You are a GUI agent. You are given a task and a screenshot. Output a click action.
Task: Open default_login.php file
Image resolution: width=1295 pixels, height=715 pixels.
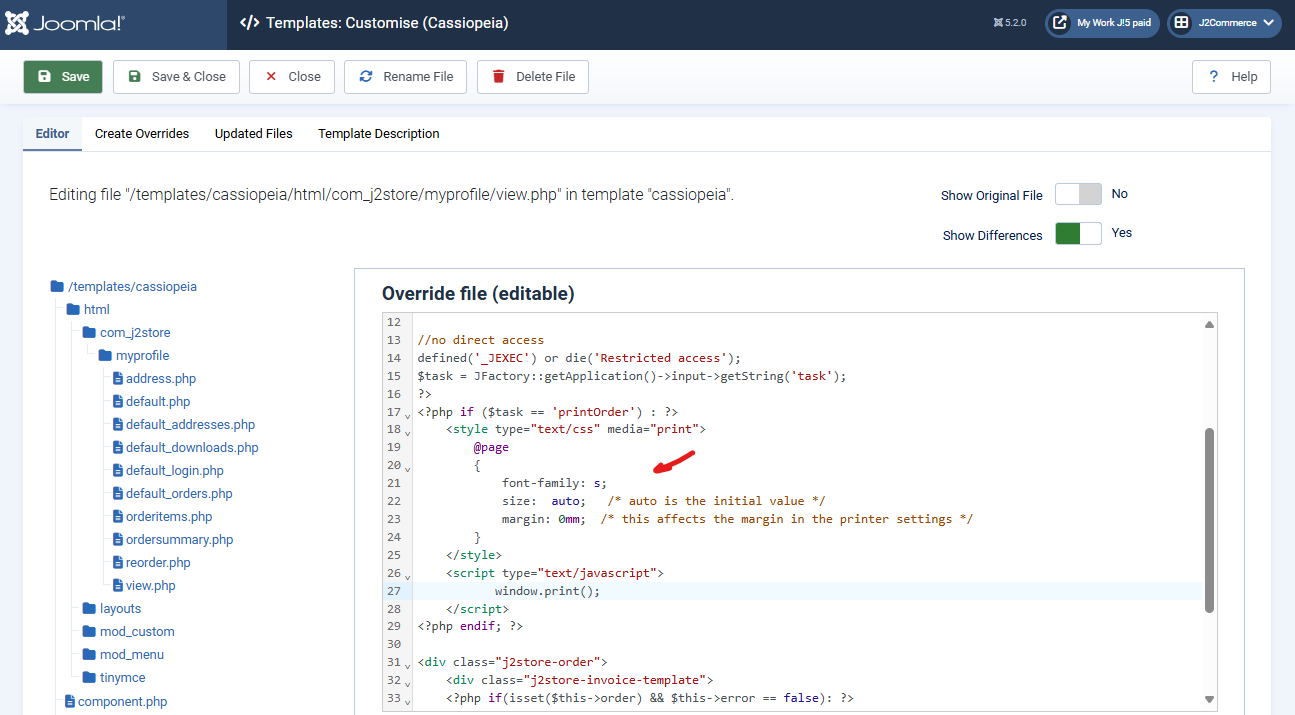(x=168, y=471)
